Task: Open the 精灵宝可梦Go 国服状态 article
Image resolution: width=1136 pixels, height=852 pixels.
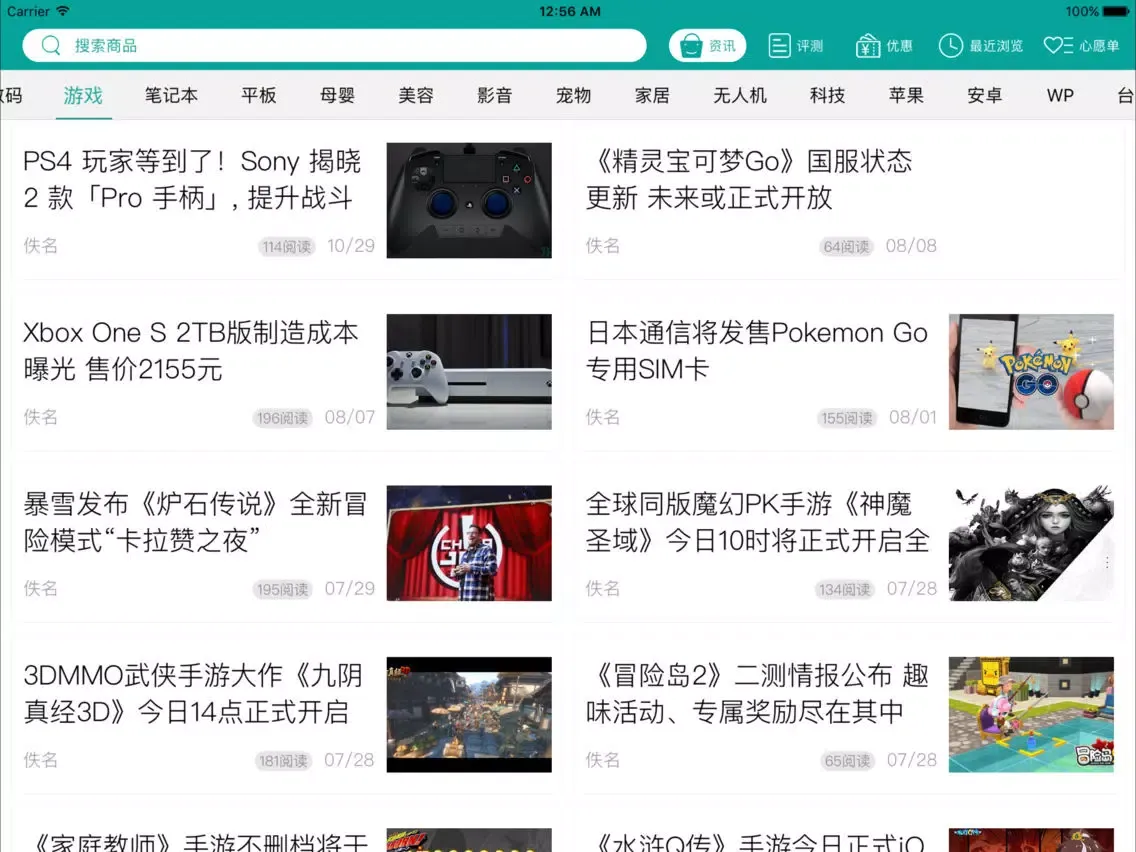Action: point(749,179)
